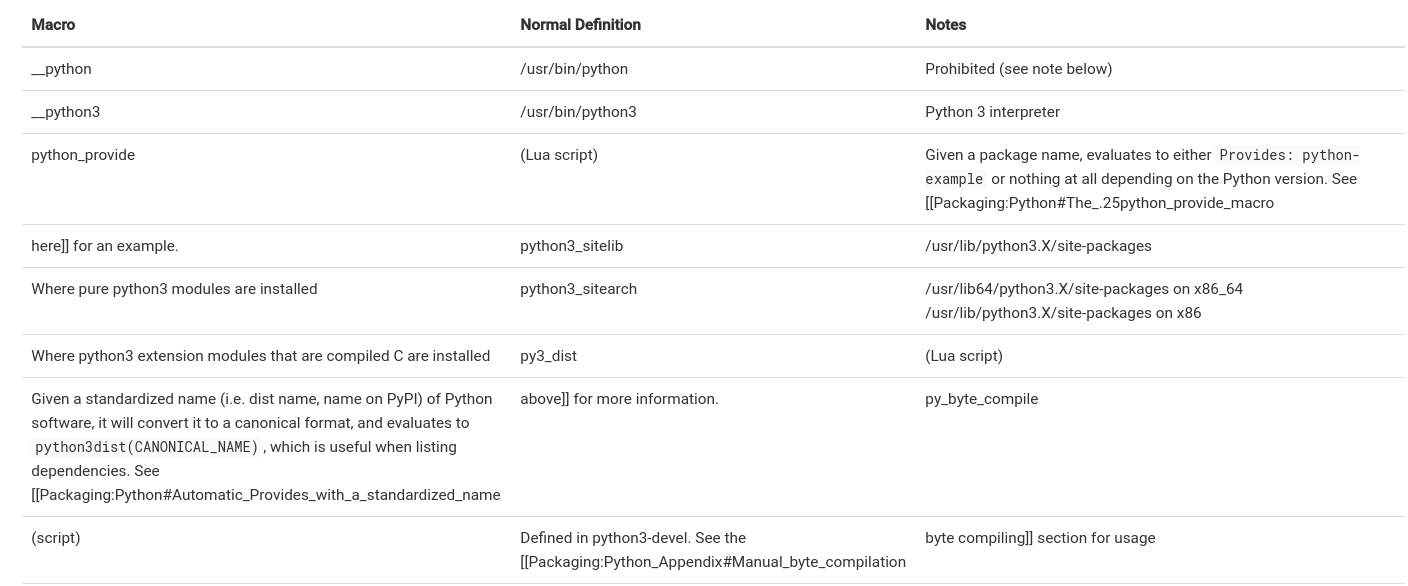This screenshot has height=586, width=1408.
Task: Click the /usr/lib64/python3.X/site-packages on x86_64 text
Action: click(x=1084, y=289)
